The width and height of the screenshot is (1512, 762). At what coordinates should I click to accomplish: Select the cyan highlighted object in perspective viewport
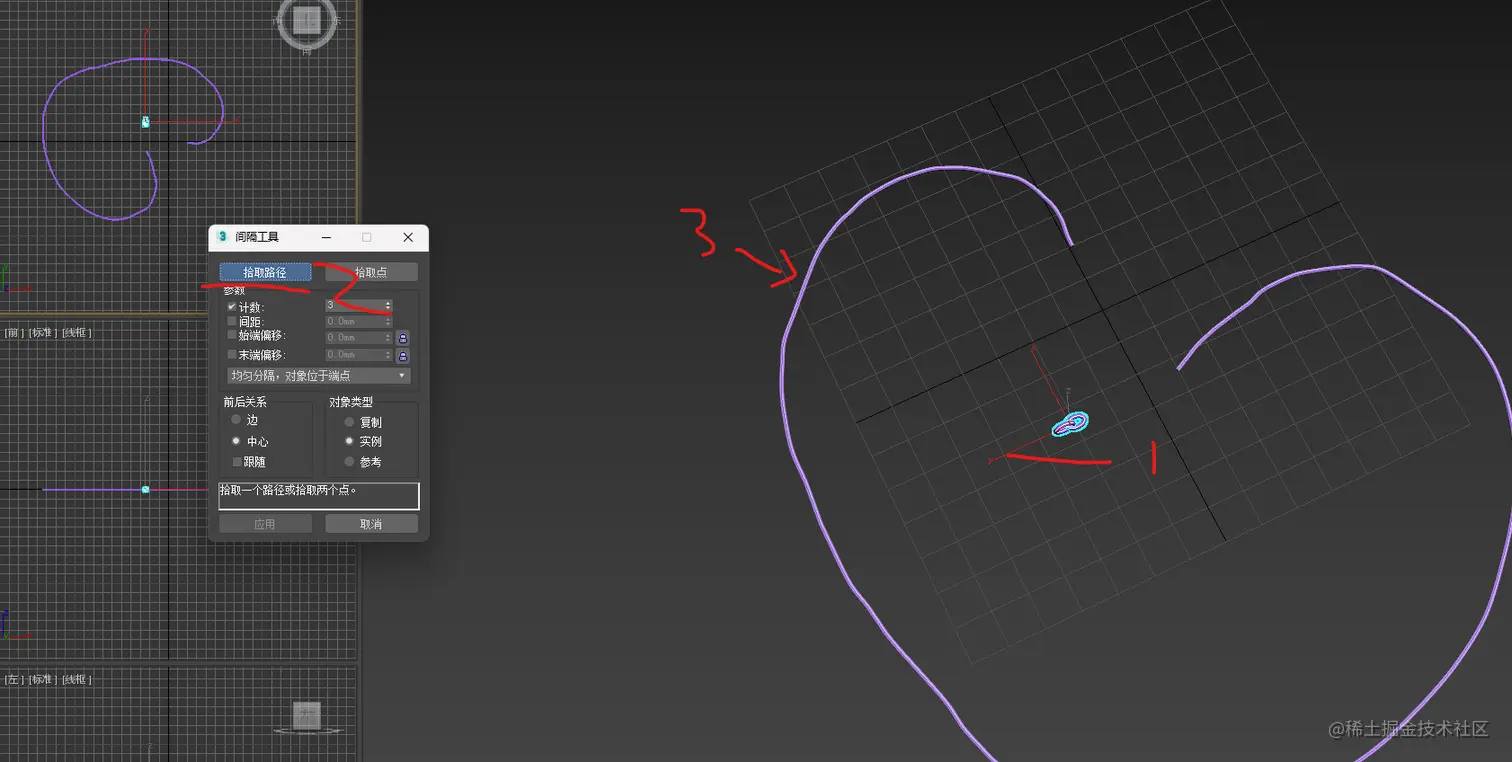pyautogui.click(x=1070, y=425)
